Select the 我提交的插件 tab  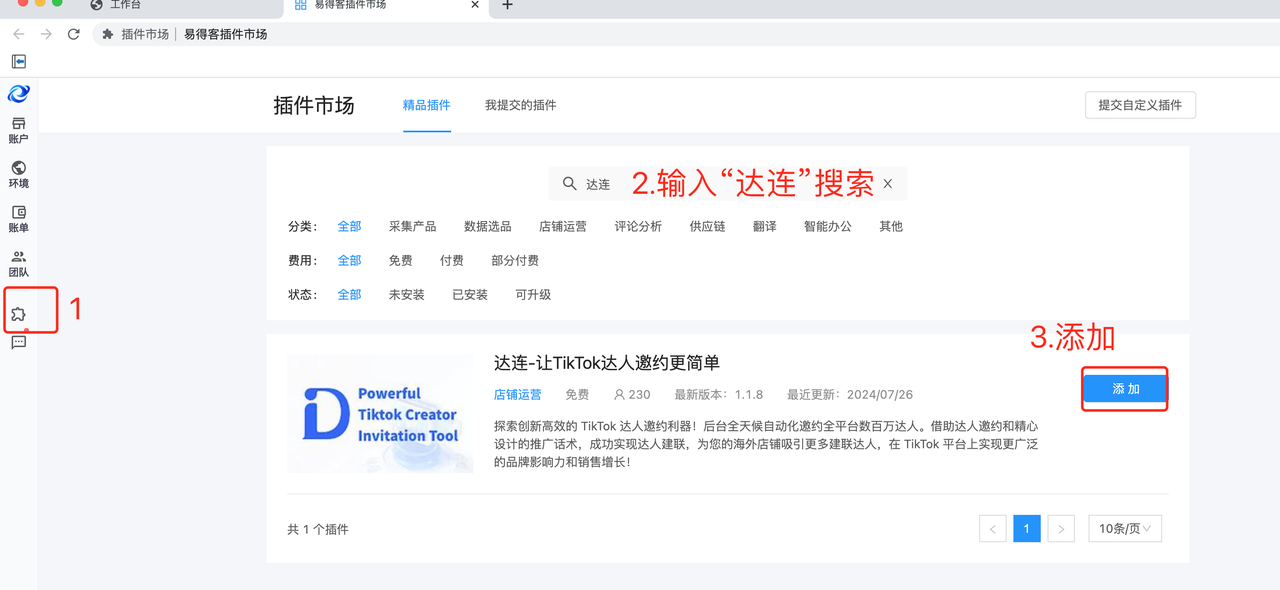521,105
